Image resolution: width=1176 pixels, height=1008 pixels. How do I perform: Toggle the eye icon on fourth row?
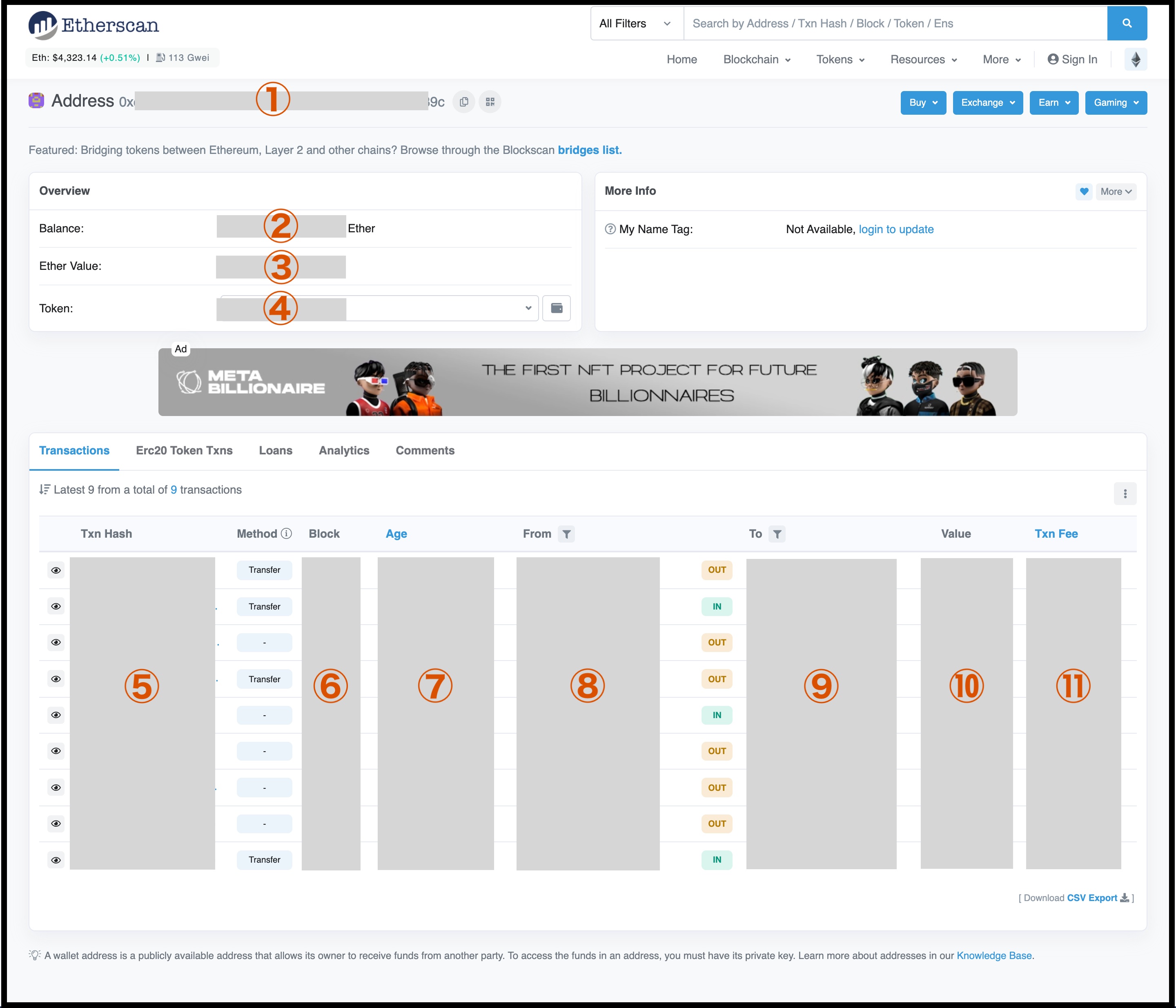pos(56,679)
